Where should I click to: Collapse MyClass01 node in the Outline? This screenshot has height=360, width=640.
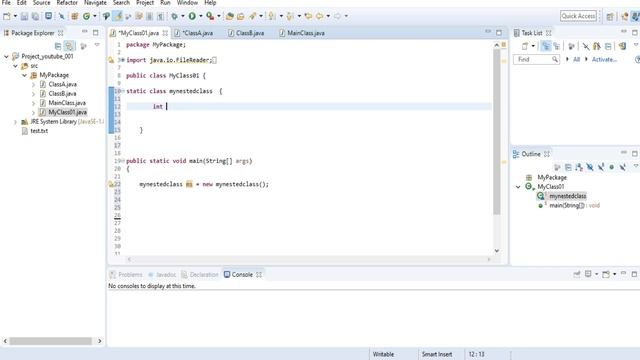[x=518, y=187]
